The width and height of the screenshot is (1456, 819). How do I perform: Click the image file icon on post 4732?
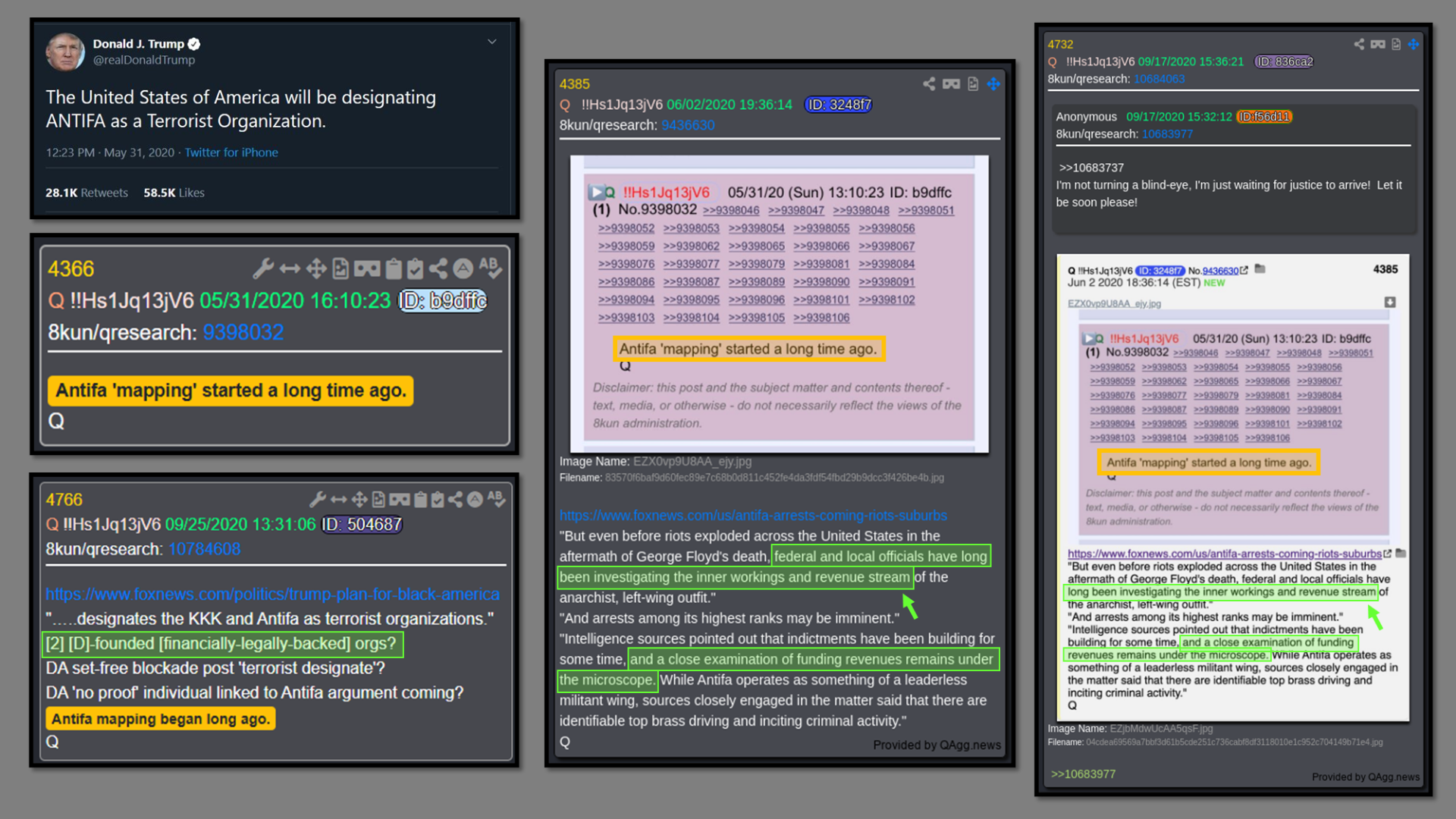pyautogui.click(x=1396, y=45)
